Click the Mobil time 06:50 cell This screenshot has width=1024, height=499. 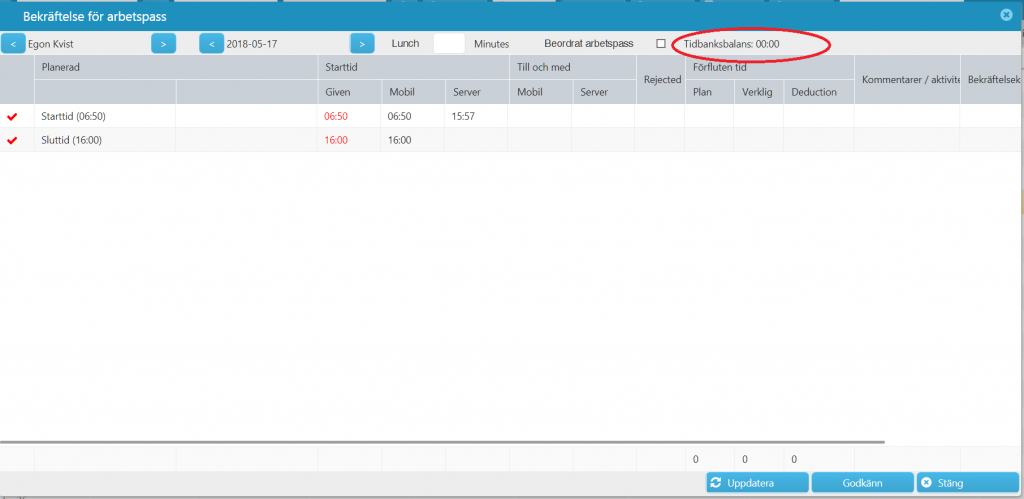400,117
